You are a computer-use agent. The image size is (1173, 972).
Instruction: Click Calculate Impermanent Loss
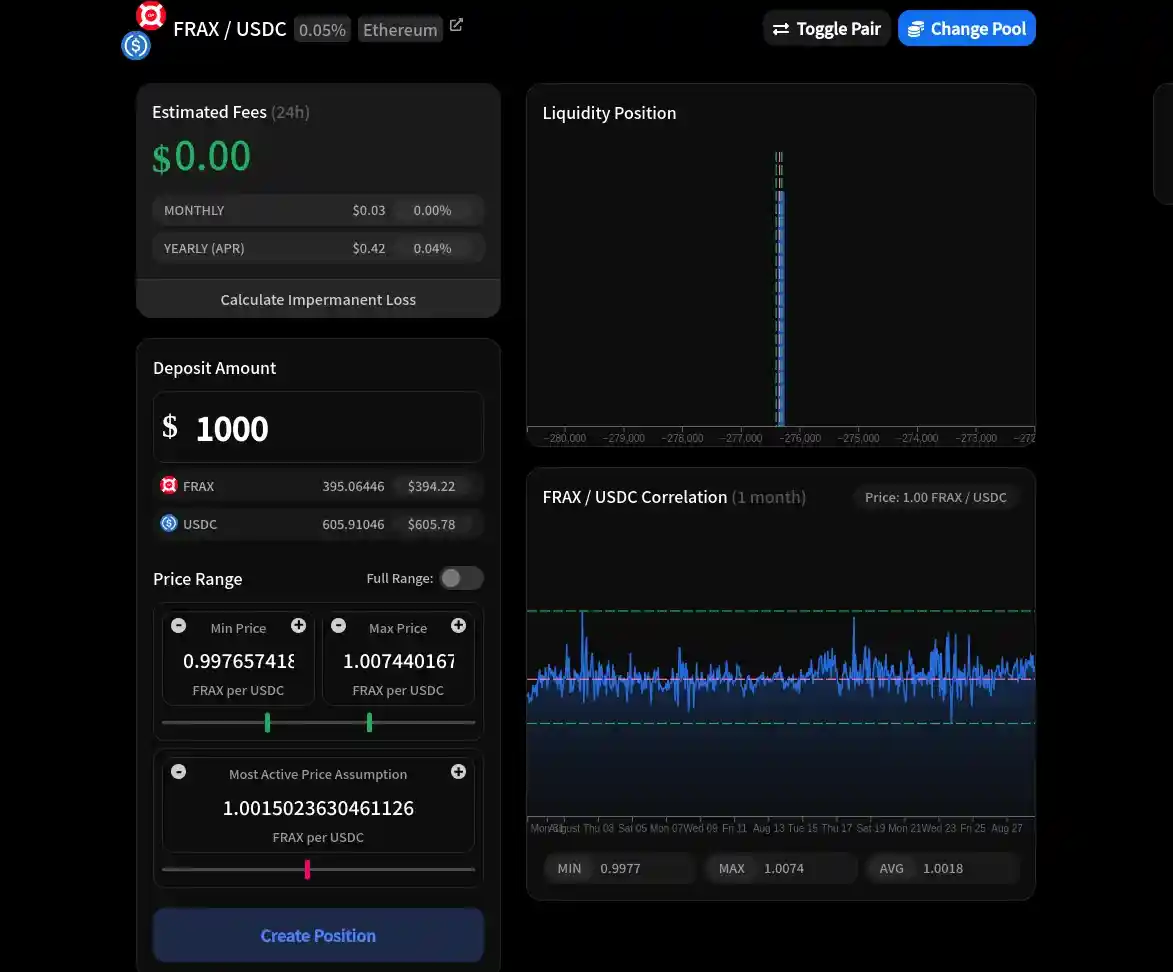[318, 298]
